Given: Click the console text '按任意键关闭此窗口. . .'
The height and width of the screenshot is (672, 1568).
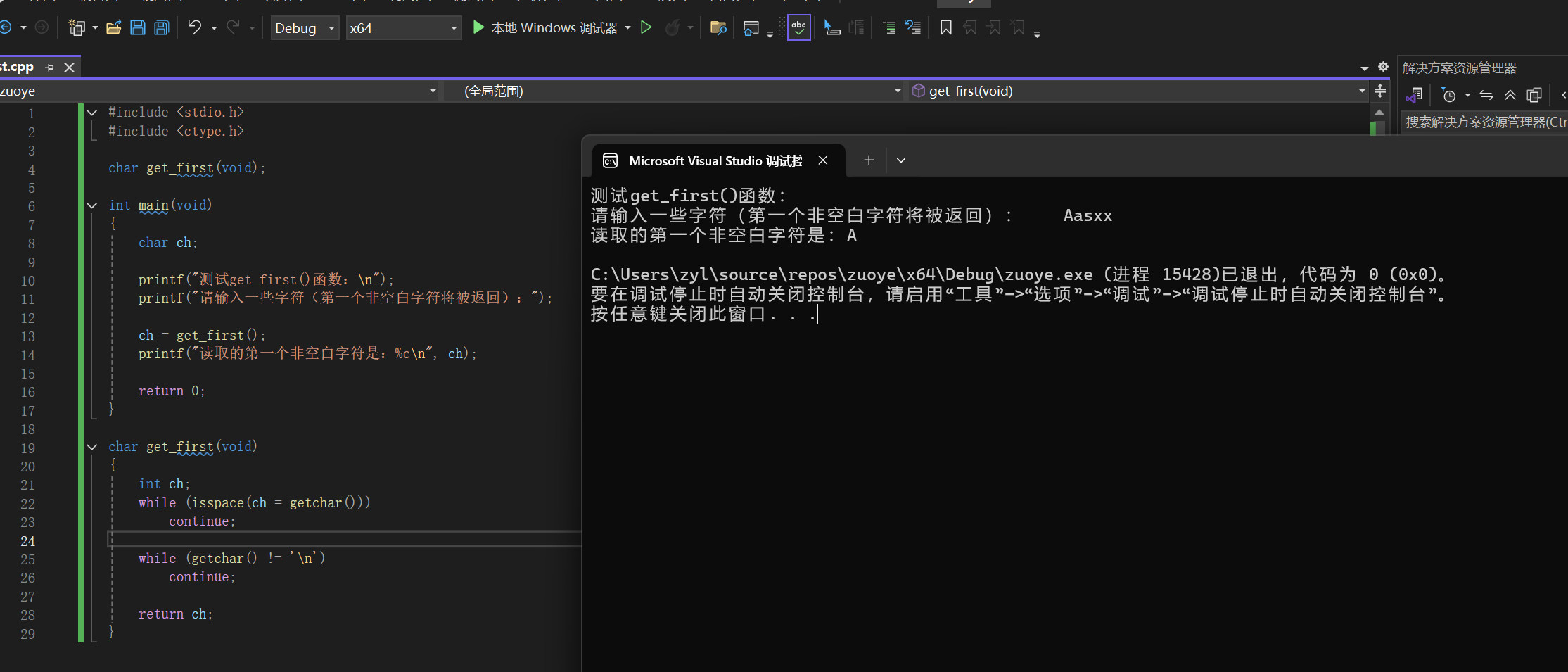Looking at the screenshot, I should pos(703,314).
